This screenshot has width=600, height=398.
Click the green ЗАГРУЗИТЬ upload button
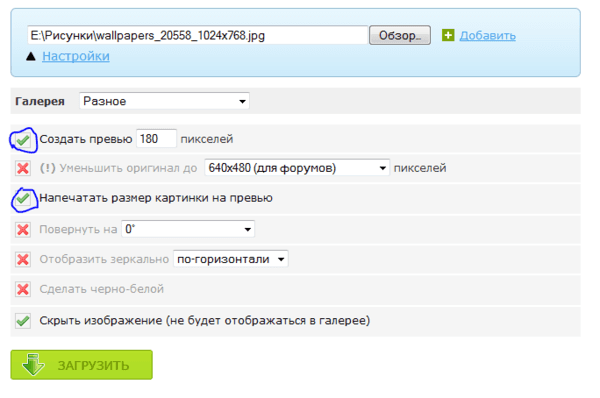click(82, 365)
